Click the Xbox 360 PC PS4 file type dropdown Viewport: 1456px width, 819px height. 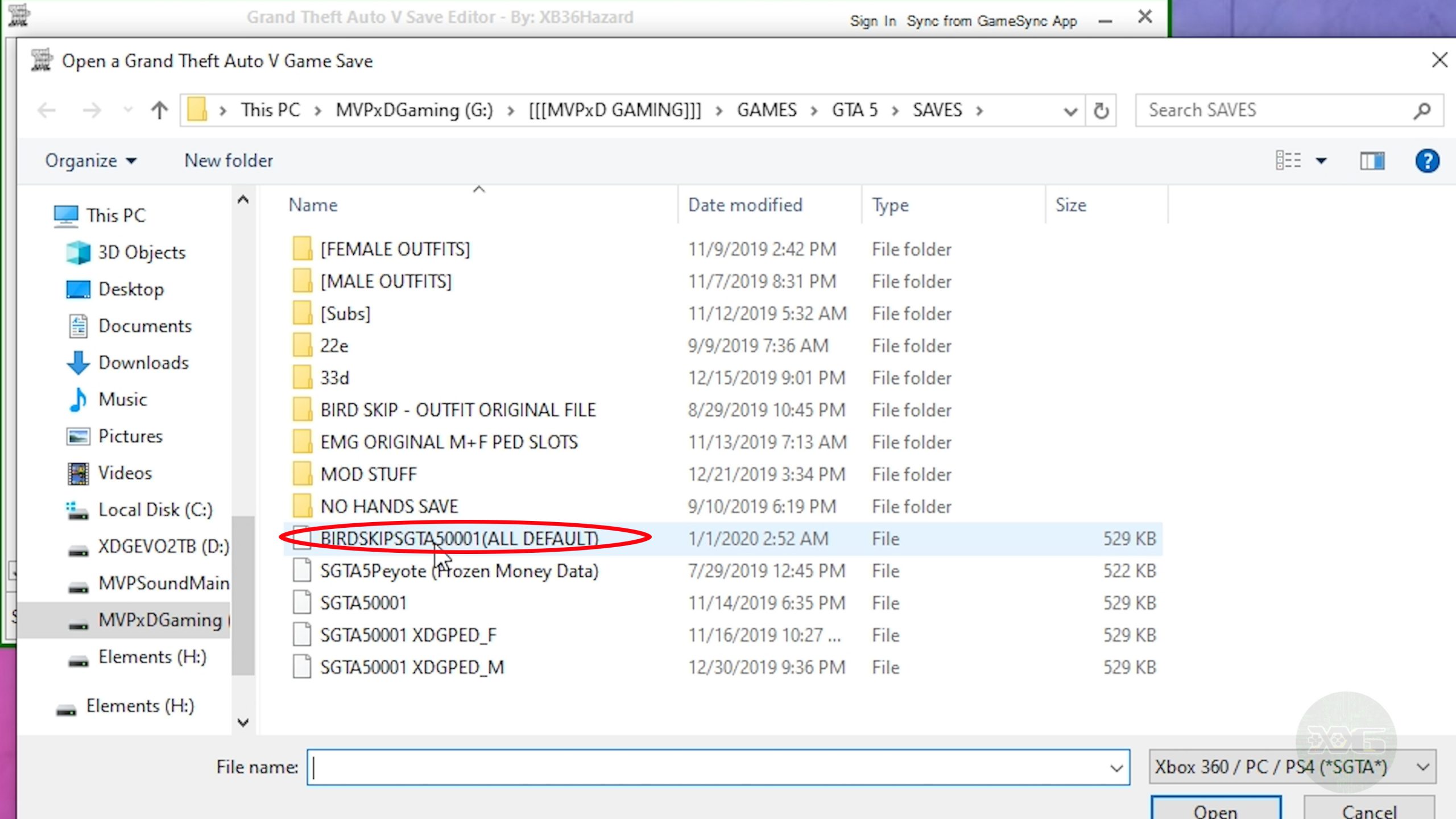click(x=1292, y=767)
